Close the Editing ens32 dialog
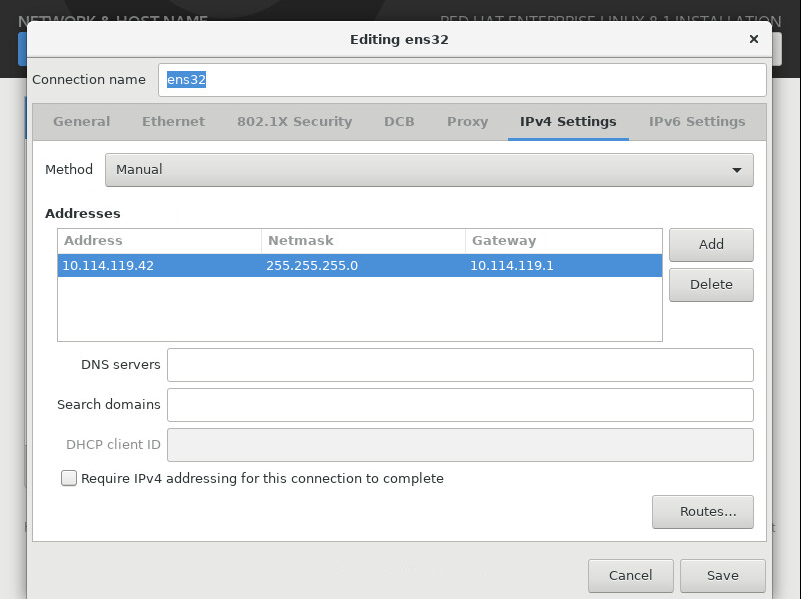Screen dimensions: 801x599 tap(753, 39)
